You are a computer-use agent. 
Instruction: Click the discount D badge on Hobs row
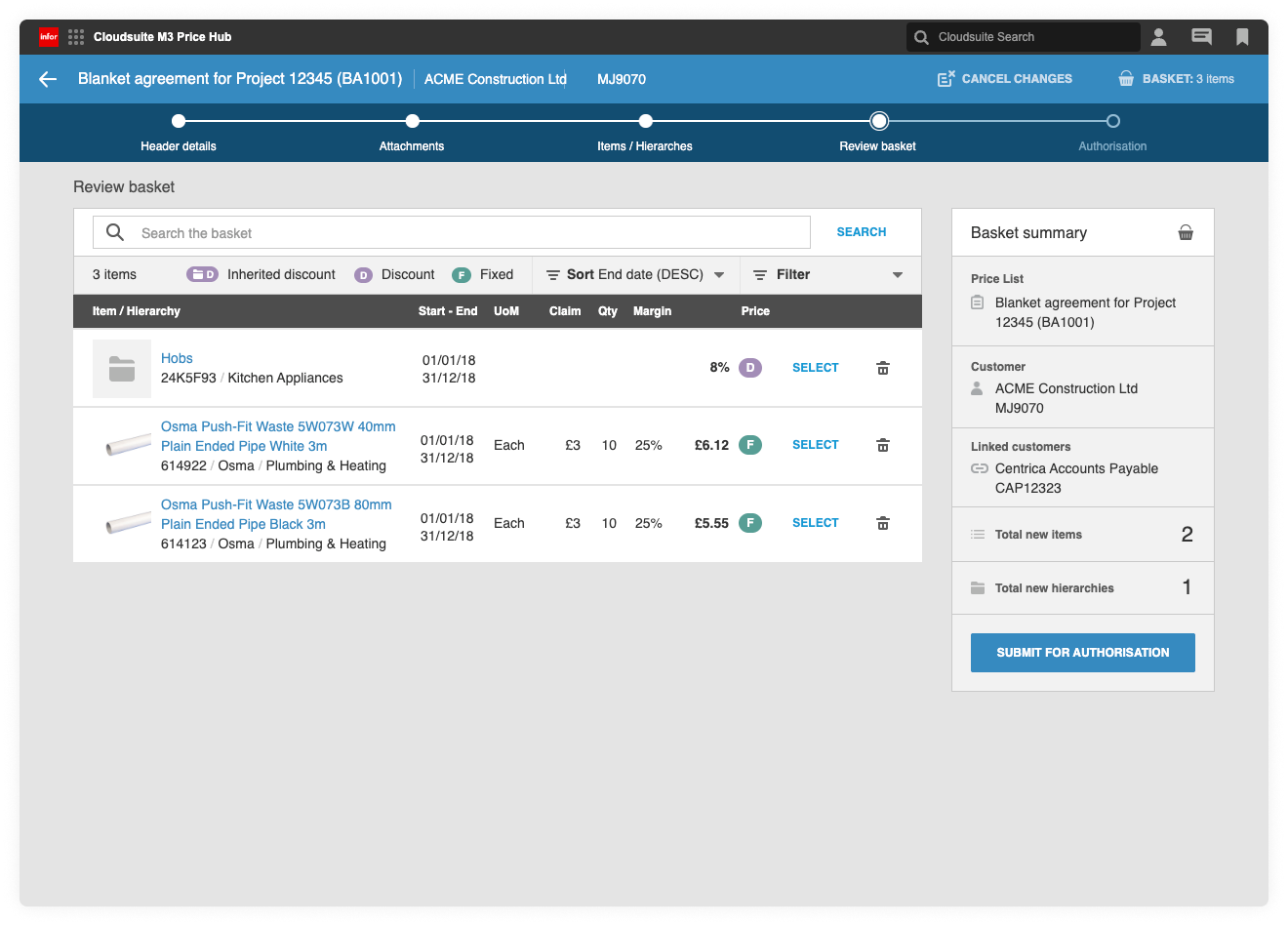coord(750,368)
